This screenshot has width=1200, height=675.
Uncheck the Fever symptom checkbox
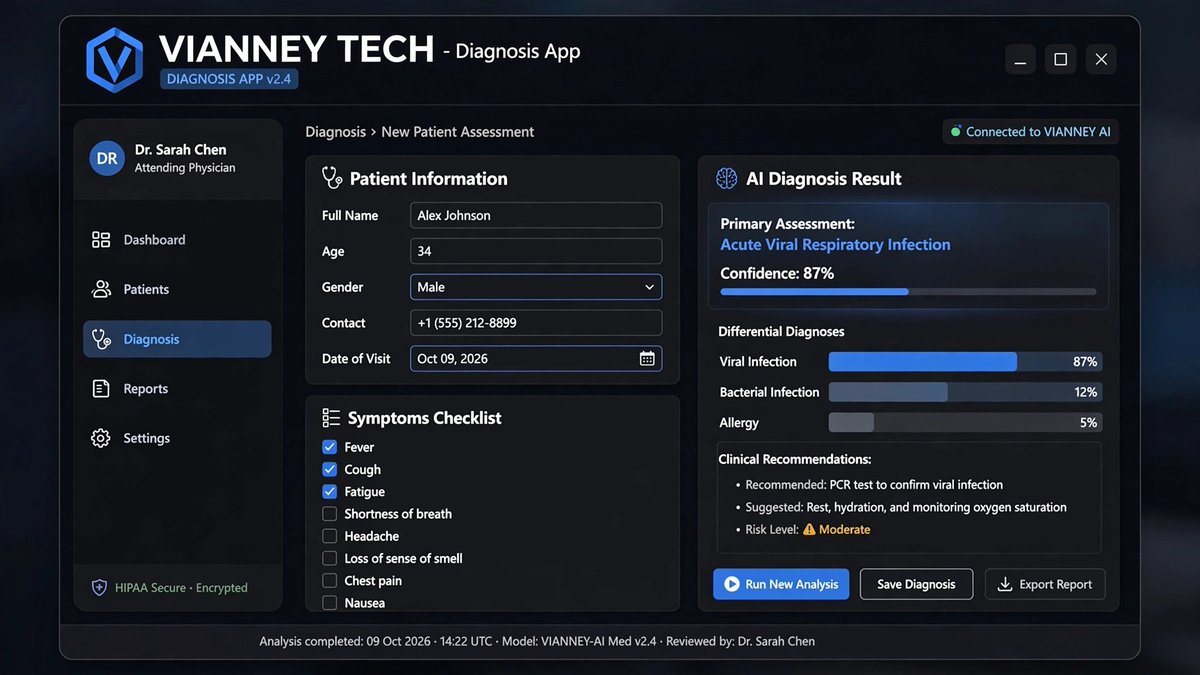(329, 447)
